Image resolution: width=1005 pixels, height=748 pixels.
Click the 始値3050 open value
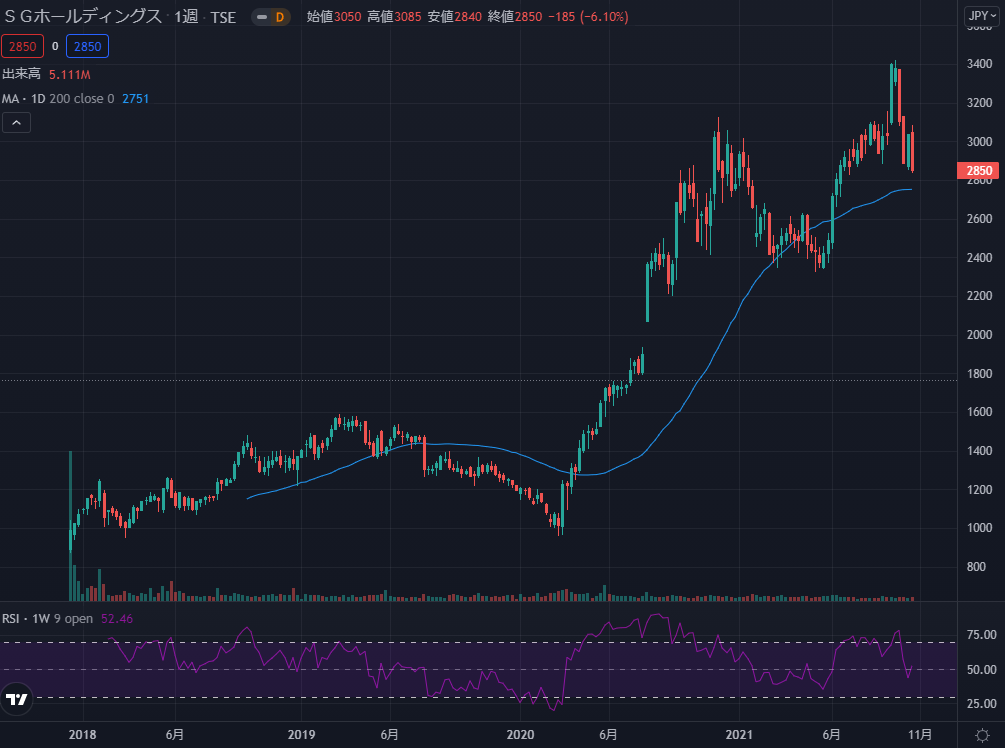tap(334, 17)
